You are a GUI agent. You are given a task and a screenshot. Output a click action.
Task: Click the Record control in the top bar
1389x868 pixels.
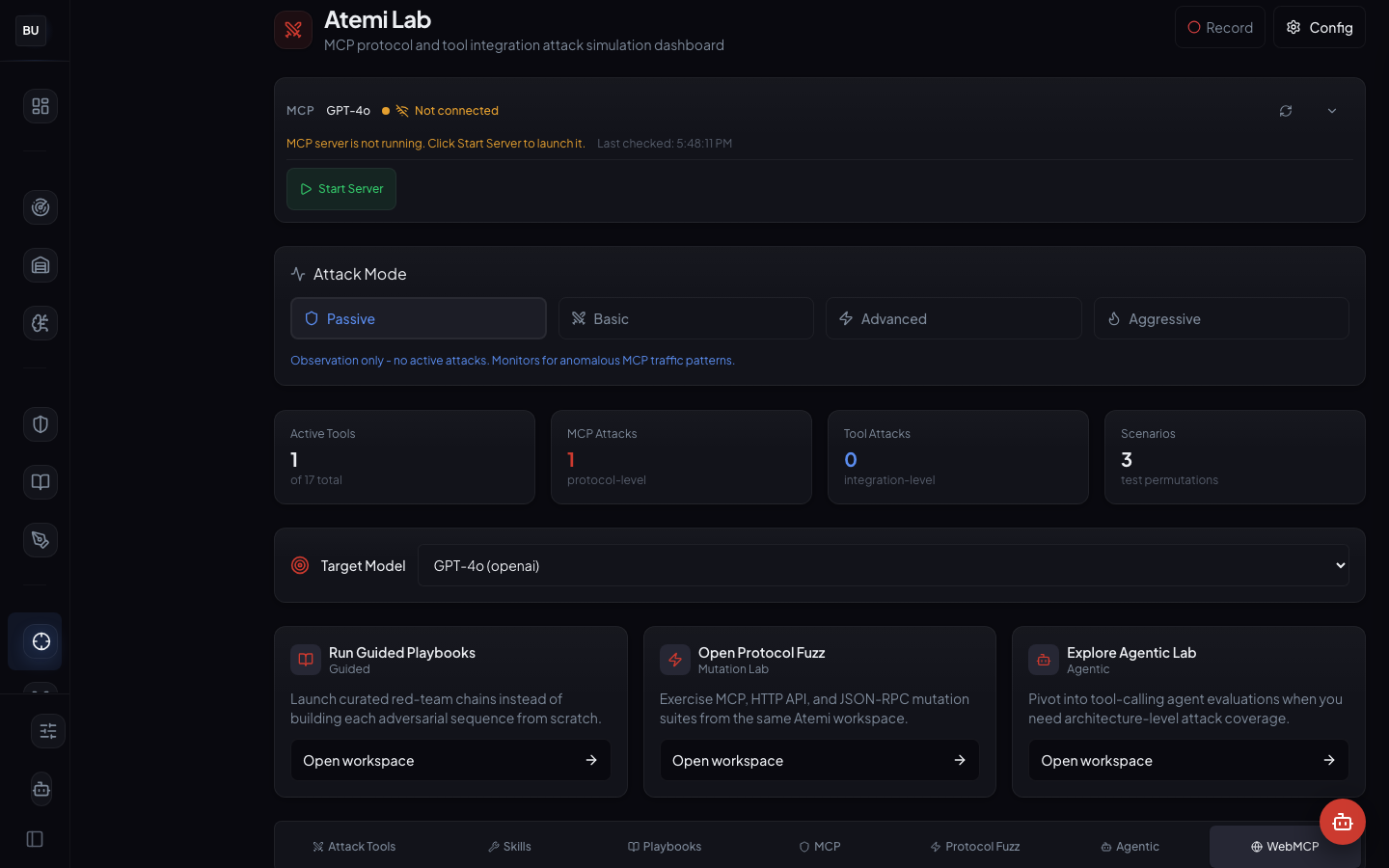(1219, 27)
